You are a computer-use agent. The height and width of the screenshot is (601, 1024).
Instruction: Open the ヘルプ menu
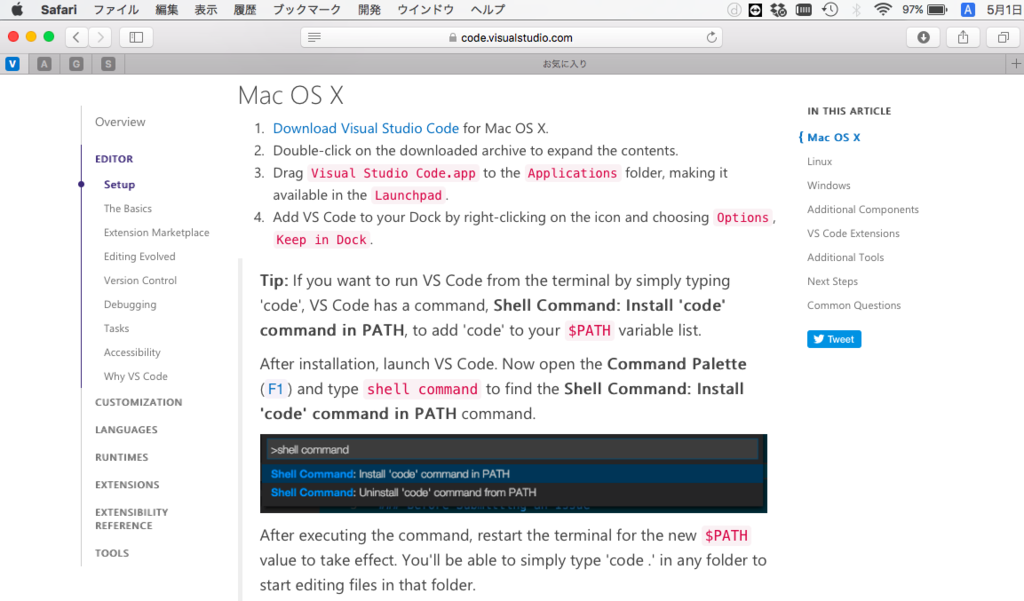(x=488, y=9)
